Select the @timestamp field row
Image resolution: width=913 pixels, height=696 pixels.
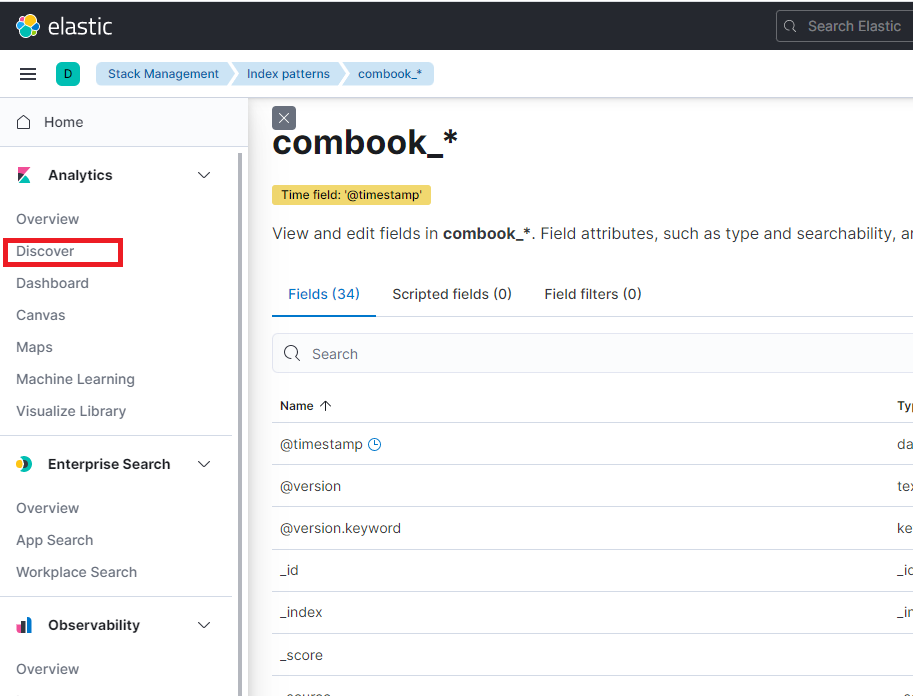(x=592, y=444)
